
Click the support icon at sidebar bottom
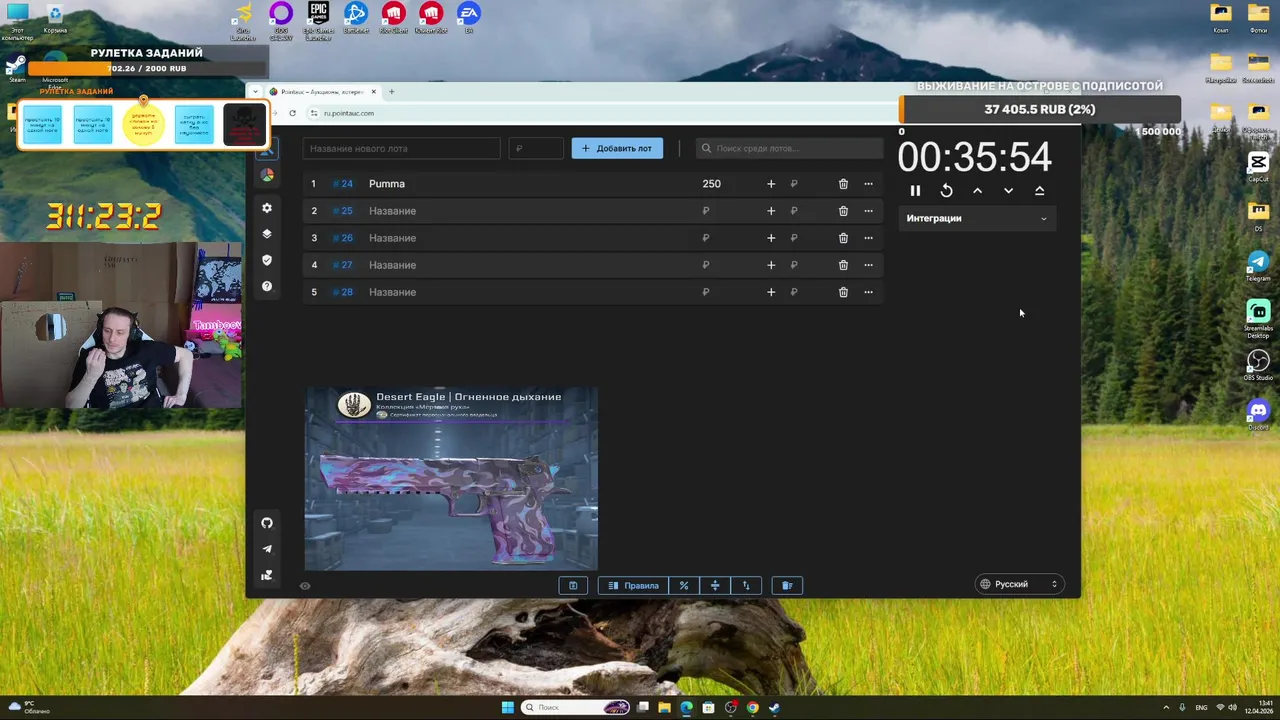tap(267, 575)
